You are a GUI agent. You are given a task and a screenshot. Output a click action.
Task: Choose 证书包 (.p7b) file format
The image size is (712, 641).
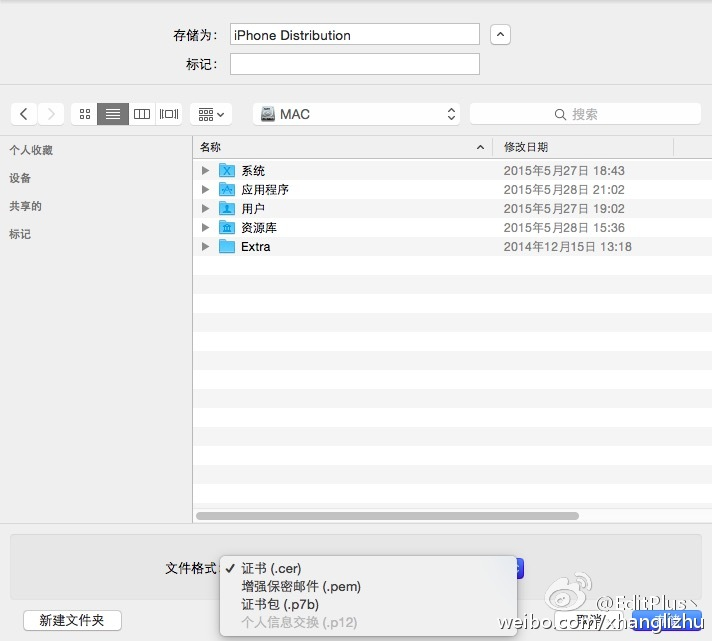click(368, 604)
